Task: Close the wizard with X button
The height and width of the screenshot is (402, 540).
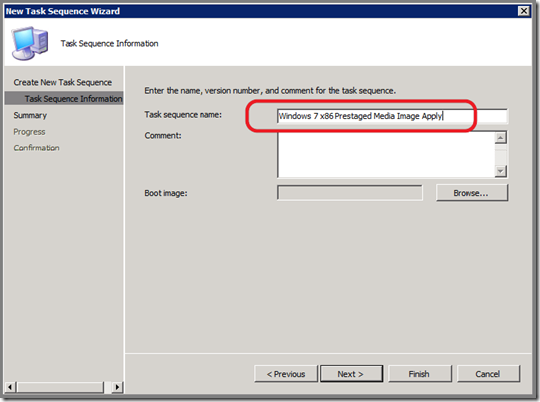Action: point(524,11)
